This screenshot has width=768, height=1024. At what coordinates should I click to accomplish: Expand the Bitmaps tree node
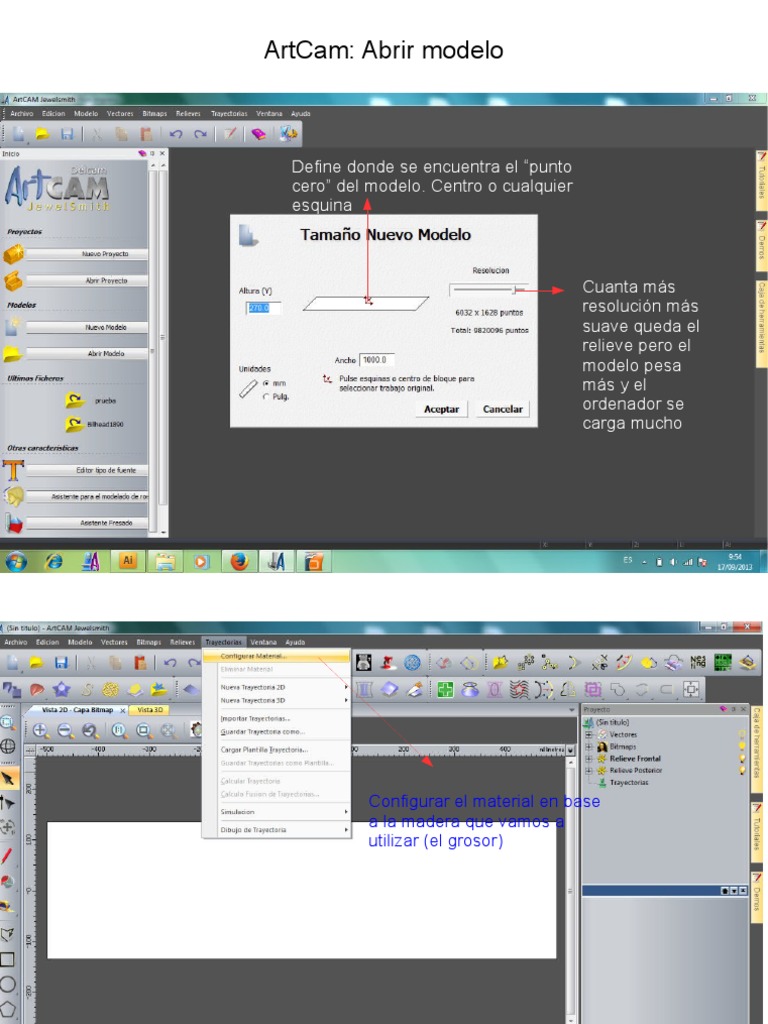click(x=590, y=746)
